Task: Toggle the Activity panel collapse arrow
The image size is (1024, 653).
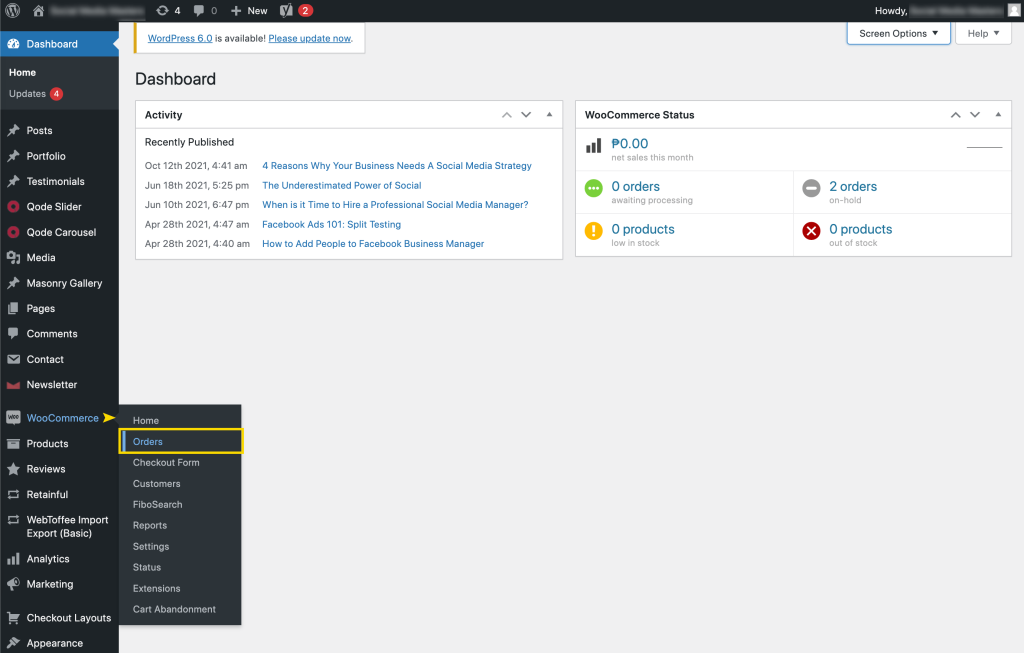Action: (549, 115)
